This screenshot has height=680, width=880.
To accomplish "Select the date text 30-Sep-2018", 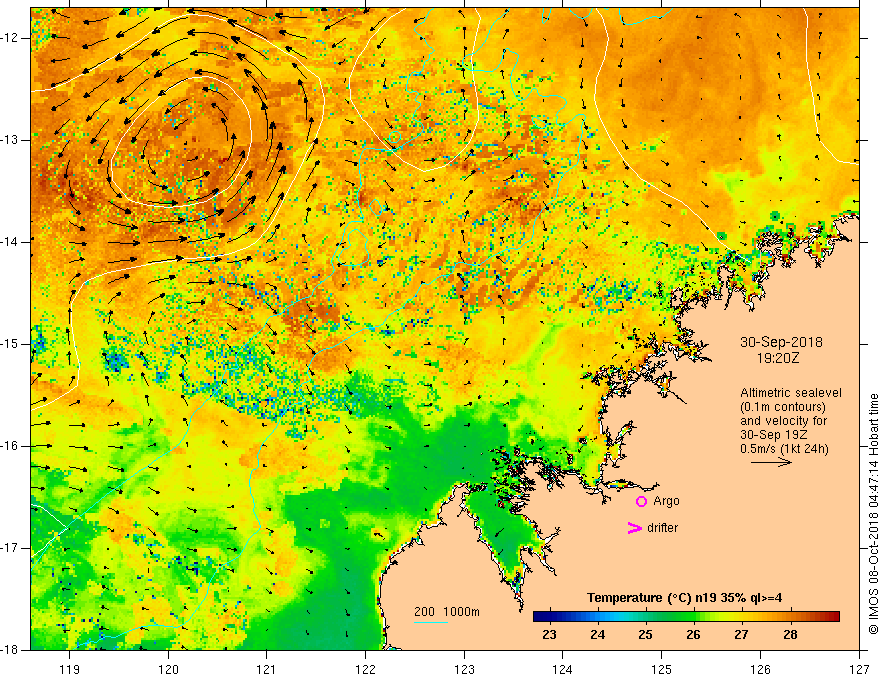I will 781,342.
